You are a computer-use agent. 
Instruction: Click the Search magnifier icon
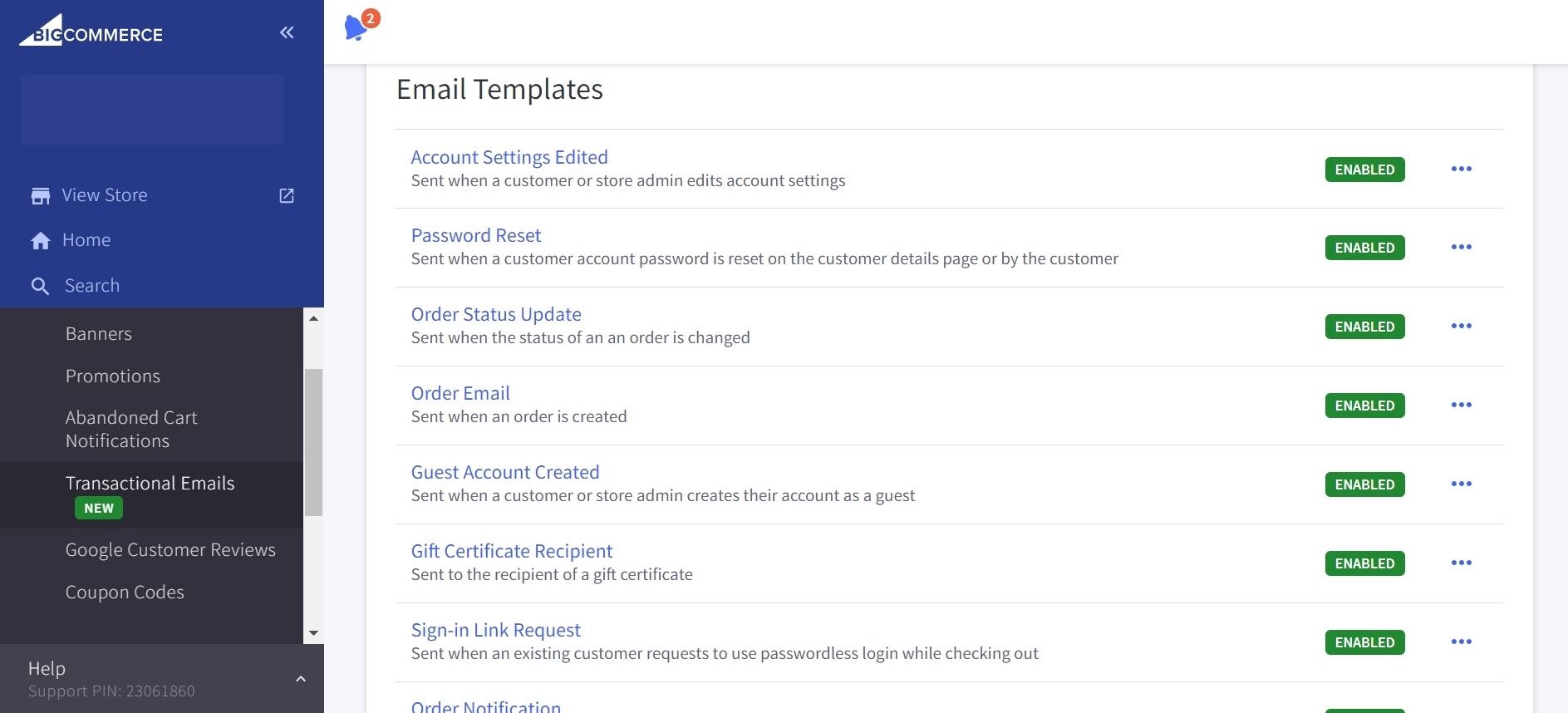pyautogui.click(x=40, y=286)
